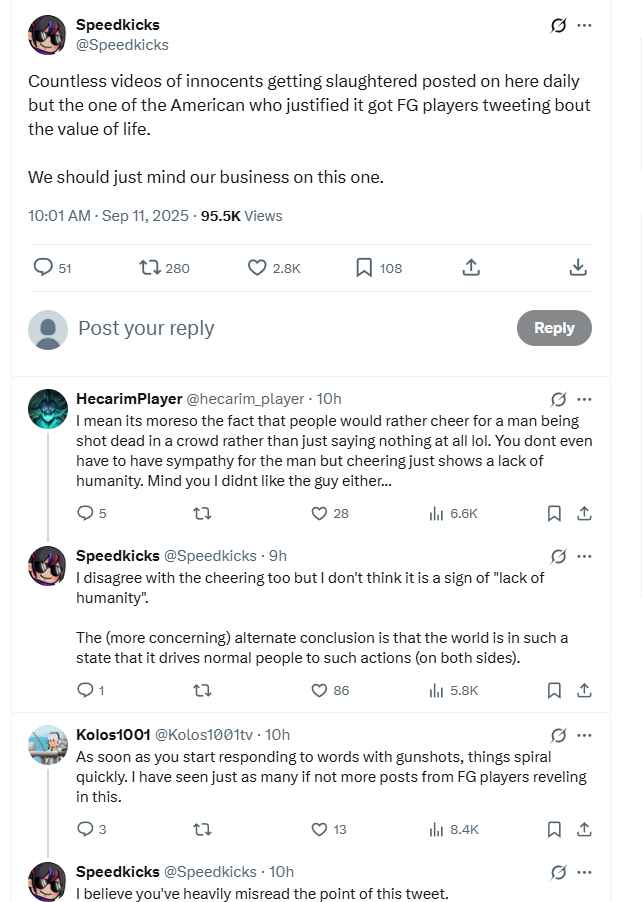The width and height of the screenshot is (642, 902).
Task: Bookmark Kolos1001's reply
Action: (554, 829)
